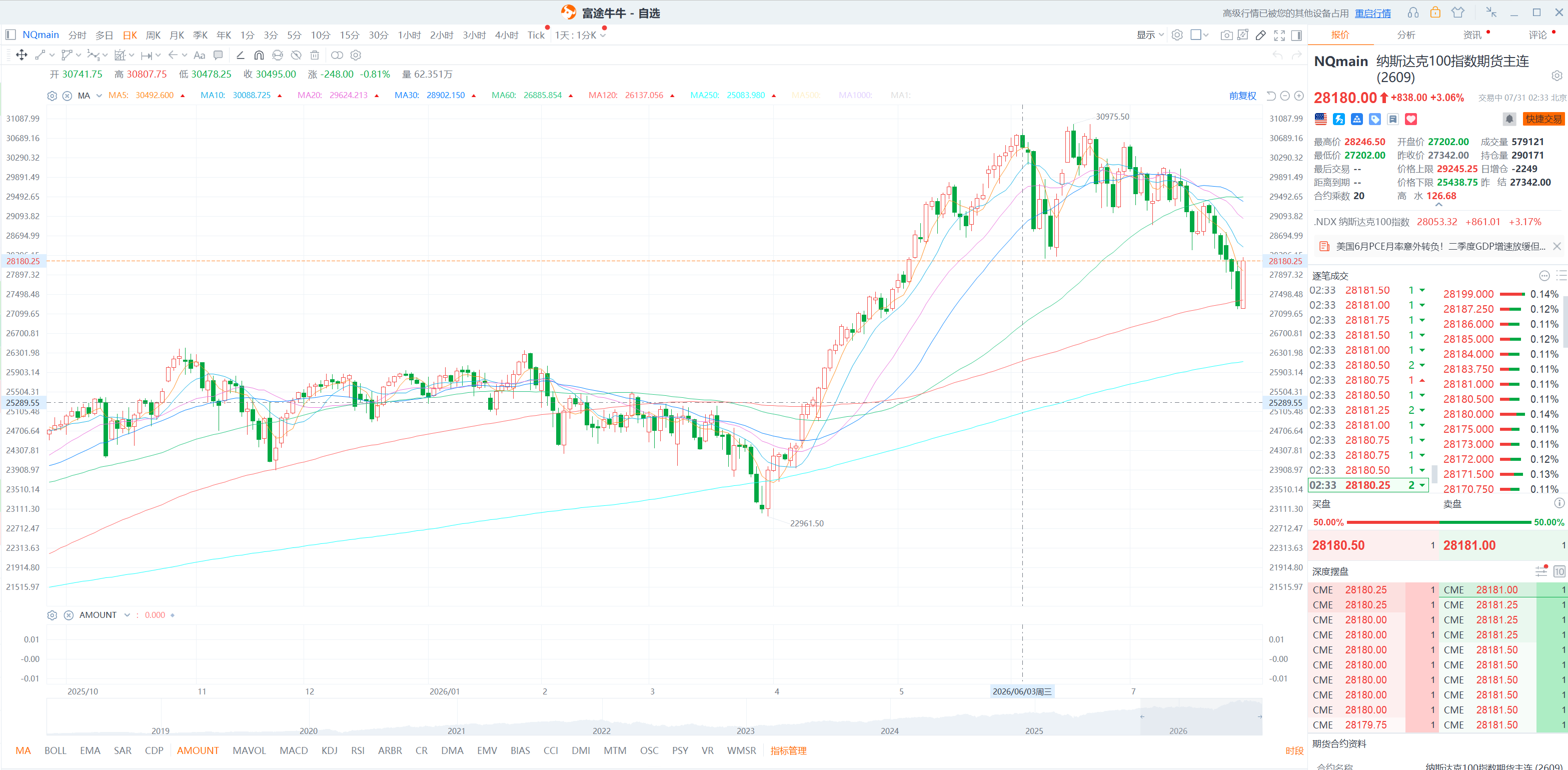Click the buy/sell 50% ratio bar
Viewport: 1568px width, 770px height.
coord(1438,522)
